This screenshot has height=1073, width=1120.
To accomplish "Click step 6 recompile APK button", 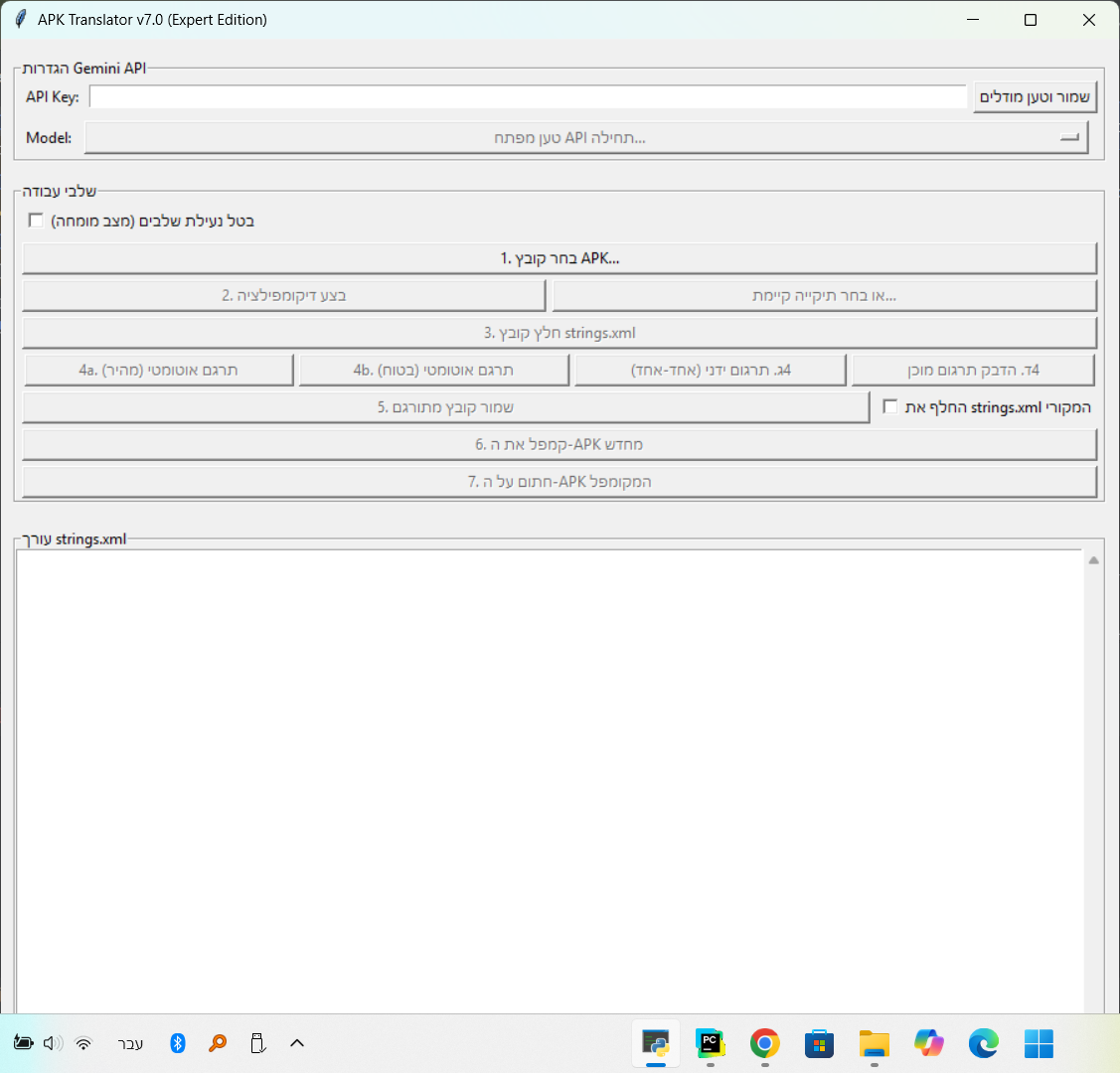I will pyautogui.click(x=560, y=444).
